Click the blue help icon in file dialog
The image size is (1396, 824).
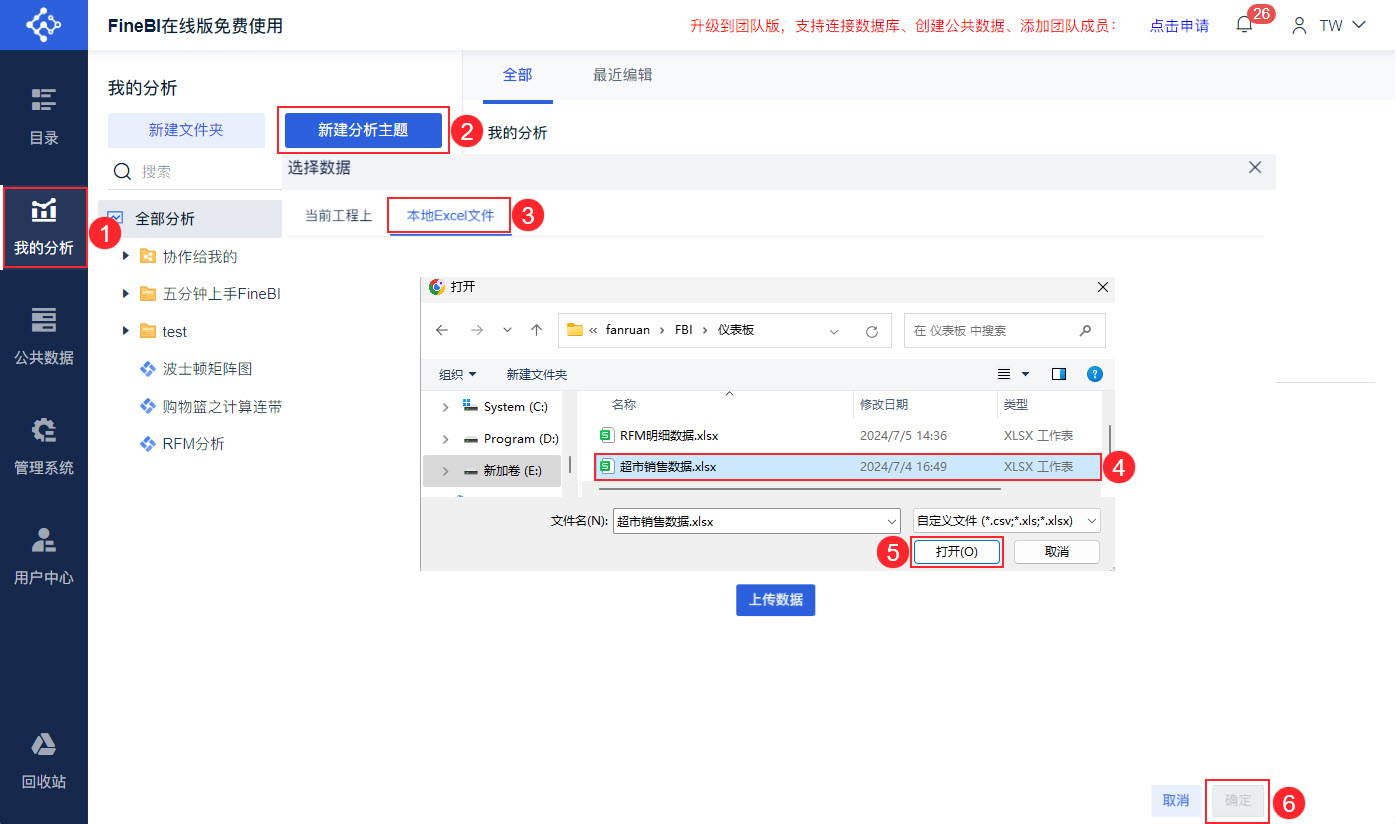pyautogui.click(x=1095, y=374)
